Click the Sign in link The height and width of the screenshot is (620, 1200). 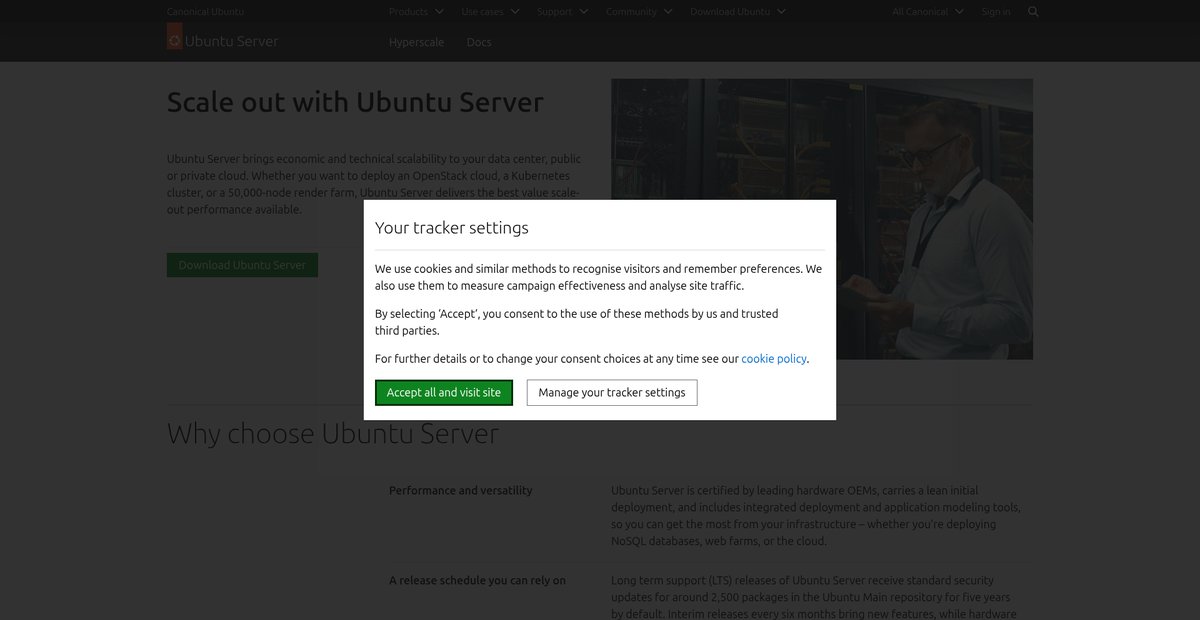coord(996,12)
